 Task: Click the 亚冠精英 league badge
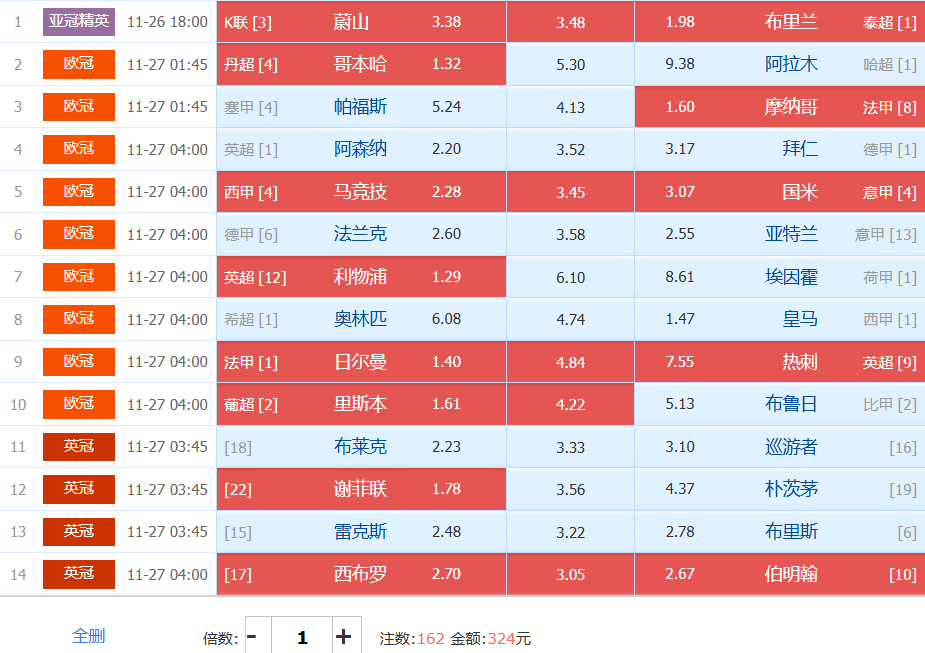coord(79,21)
